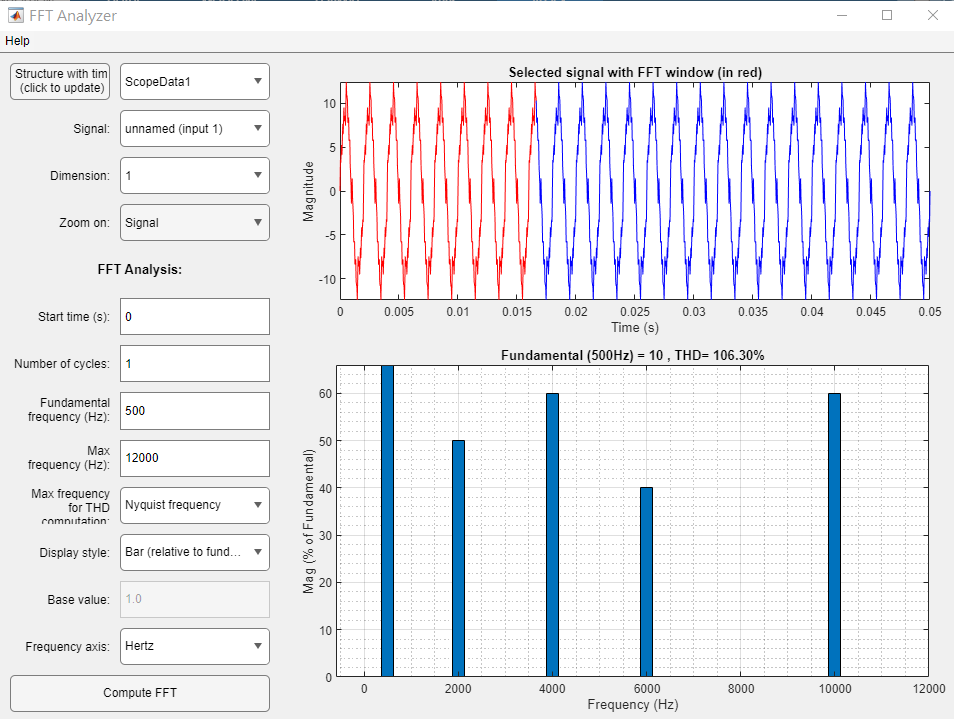Click the 500 Hz fundamental bar in the spectrum
The width and height of the screenshot is (954, 719).
[x=388, y=521]
